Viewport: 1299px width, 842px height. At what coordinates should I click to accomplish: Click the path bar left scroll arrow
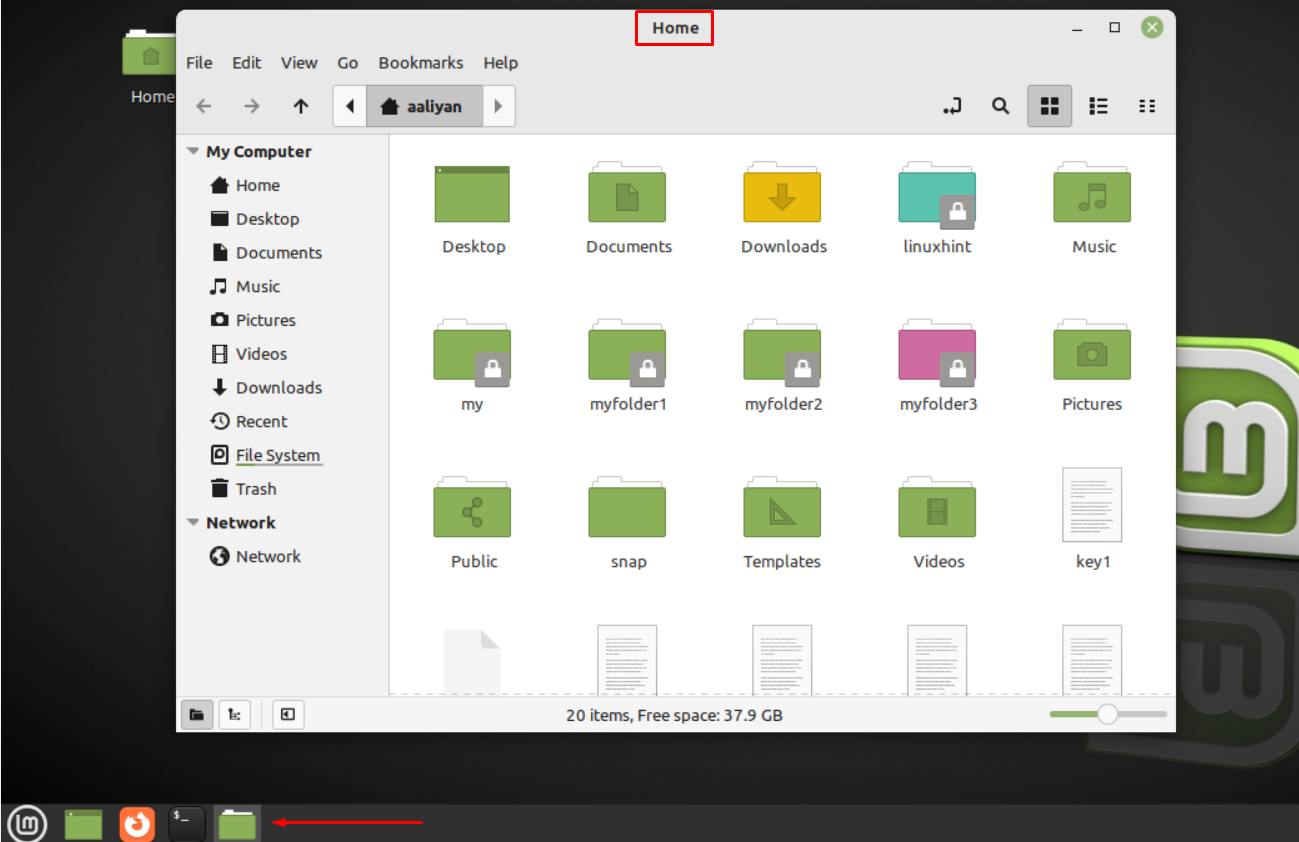(350, 106)
